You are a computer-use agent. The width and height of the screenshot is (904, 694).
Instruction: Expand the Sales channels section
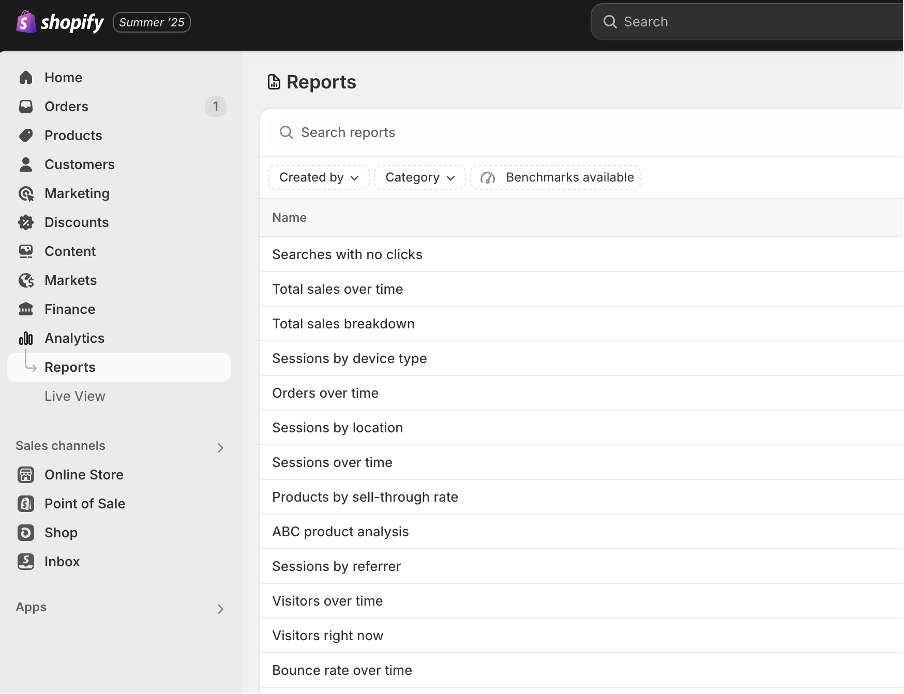(x=220, y=447)
